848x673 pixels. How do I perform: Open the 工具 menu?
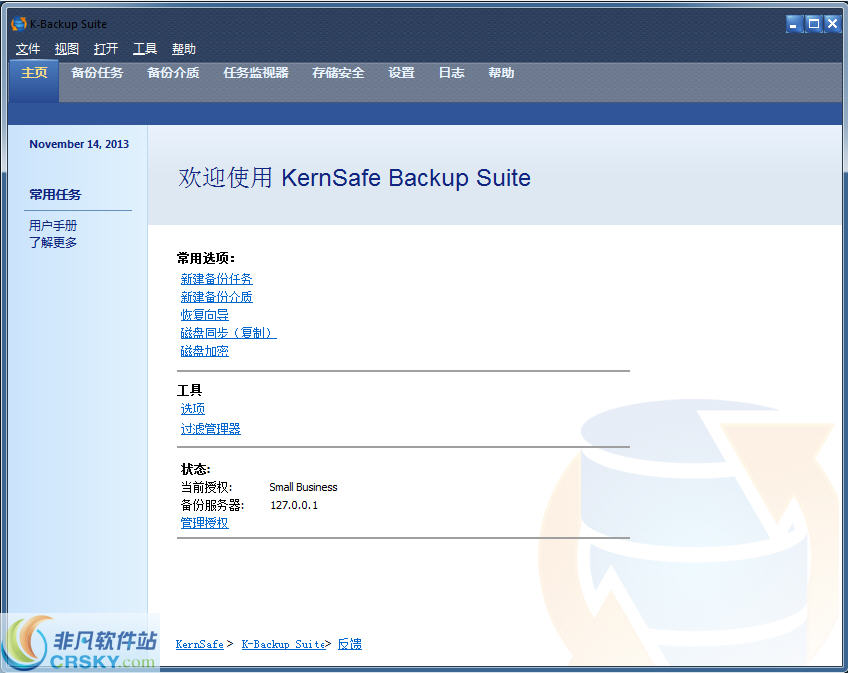[x=145, y=49]
